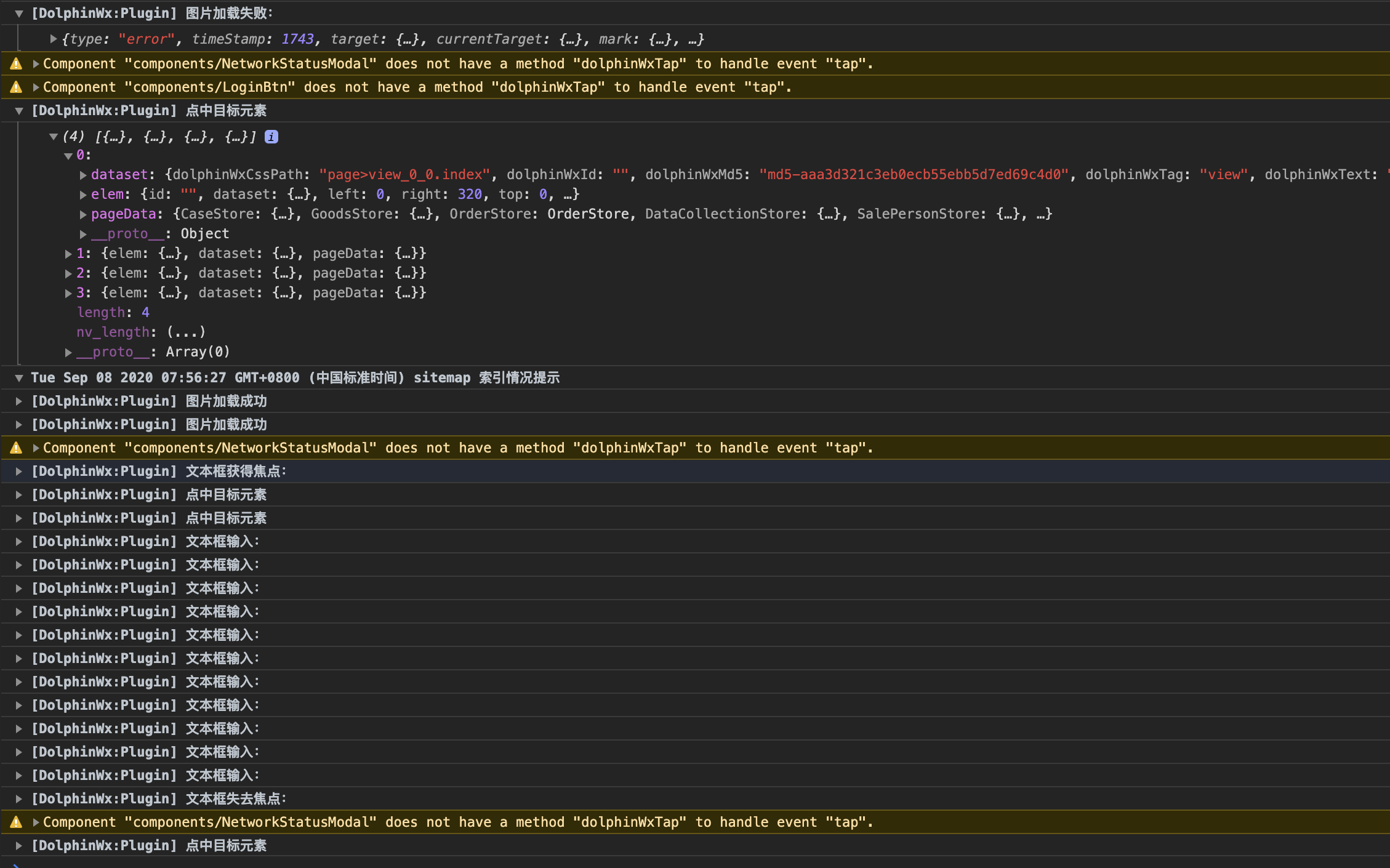Expand array index 1 entry
Image resolution: width=1390 pixels, height=868 pixels.
coord(68,254)
